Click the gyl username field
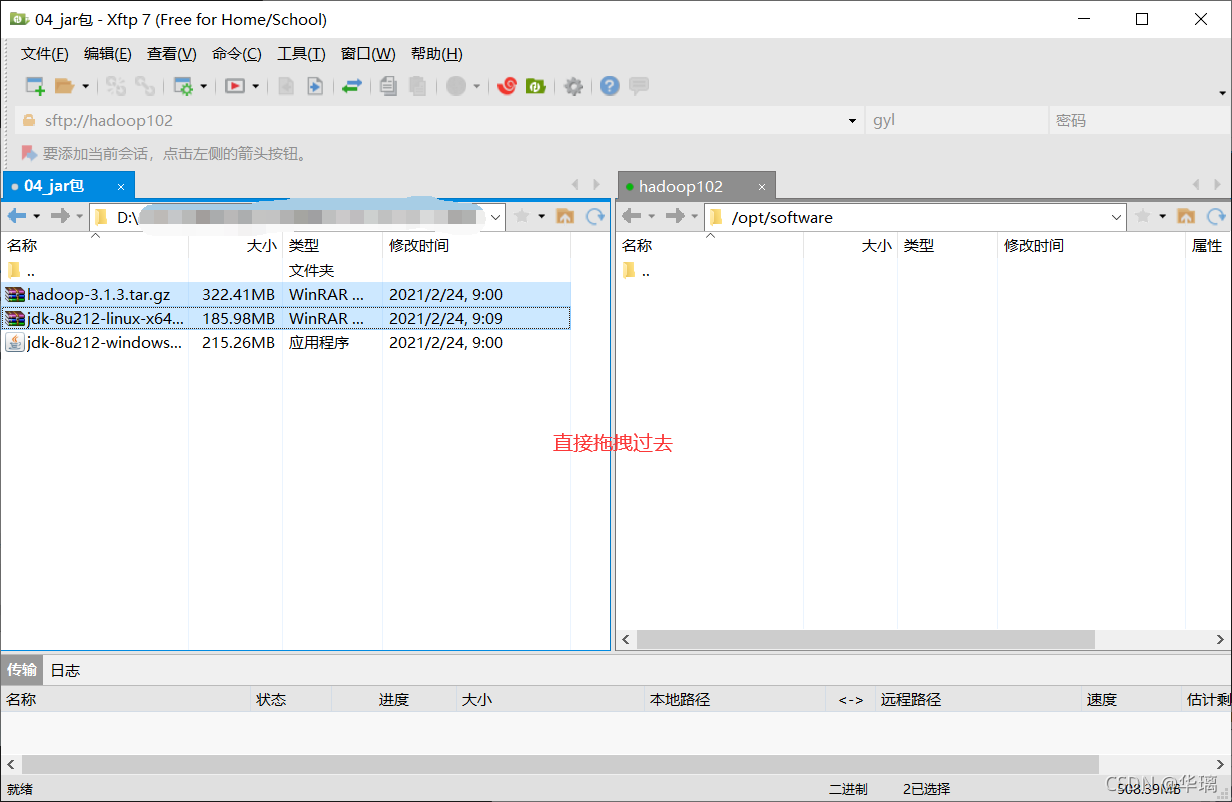The image size is (1232, 802). pos(955,120)
